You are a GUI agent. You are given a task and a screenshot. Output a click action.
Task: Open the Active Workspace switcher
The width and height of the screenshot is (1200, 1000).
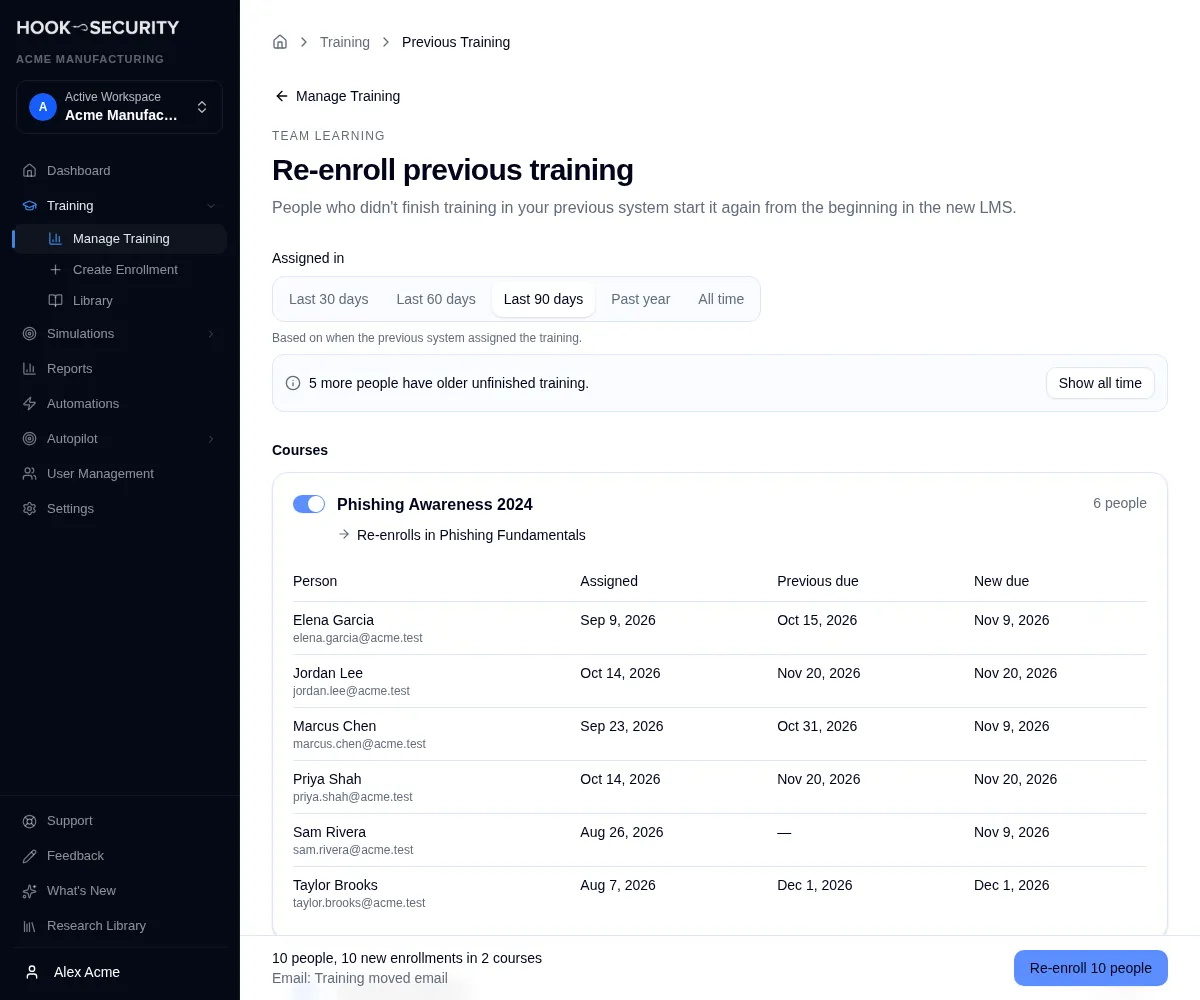[x=119, y=107]
